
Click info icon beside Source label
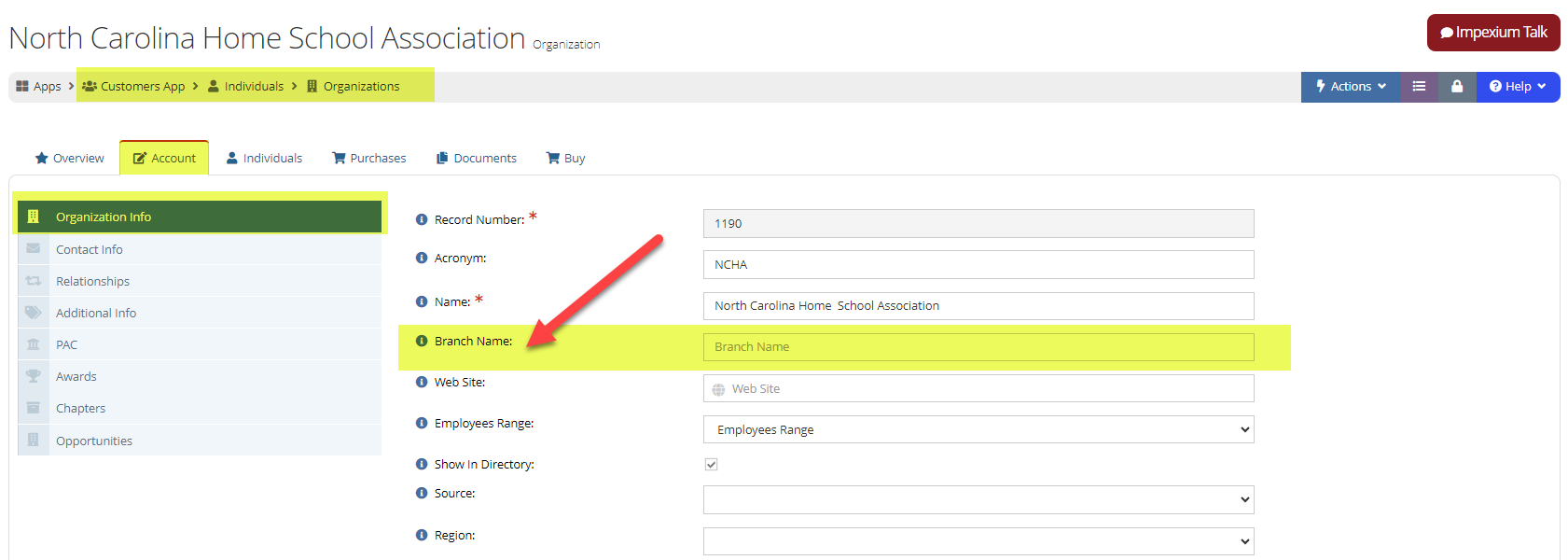[422, 493]
